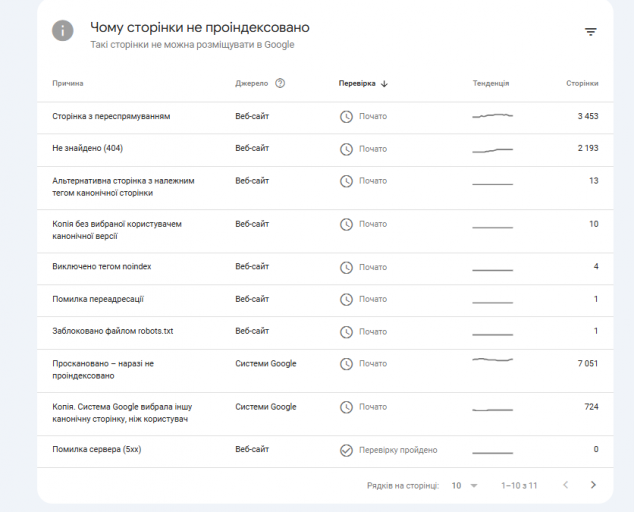Screen dimensions: 634x512
Task: Open rows-per-page dropdown showing 10
Action: point(465,485)
